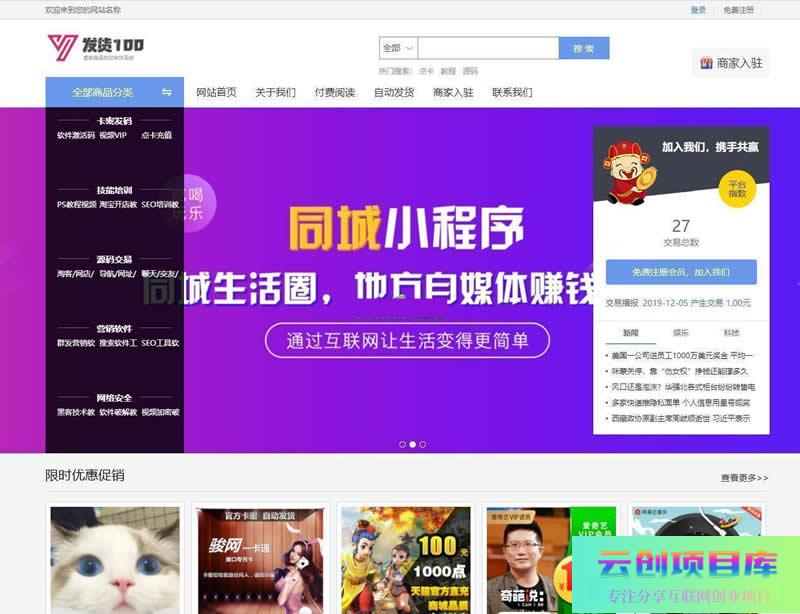This screenshot has width=800, height=614.
Task: Open the cat product thumbnail
Action: click(x=115, y=558)
